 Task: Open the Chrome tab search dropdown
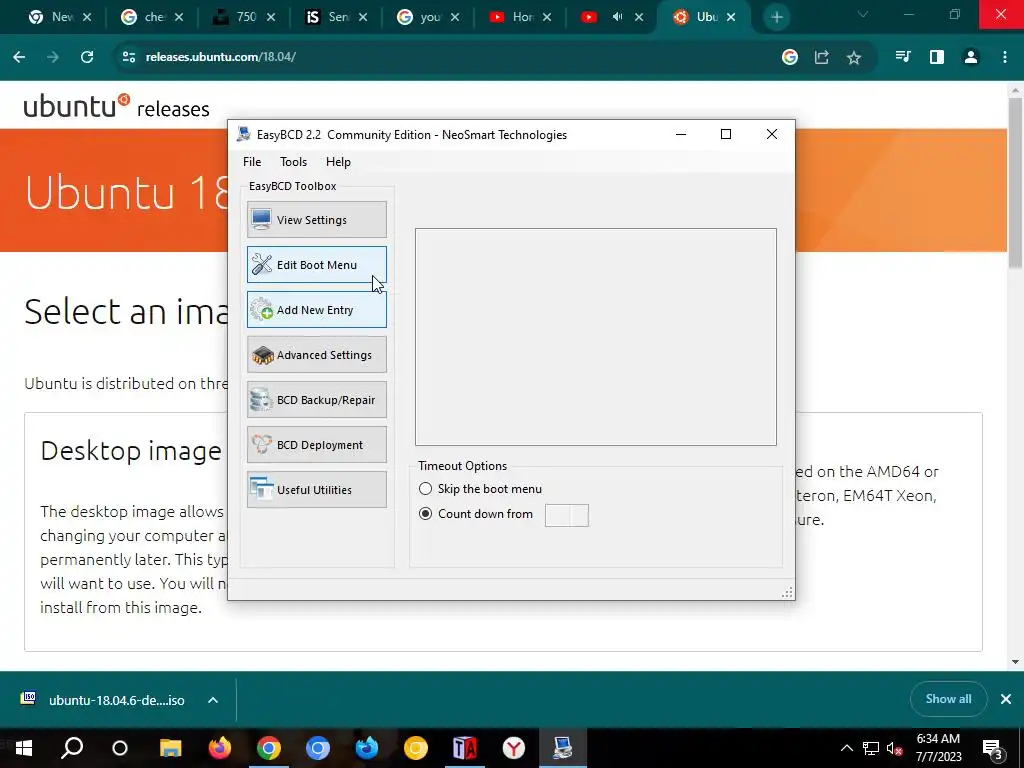(x=863, y=14)
